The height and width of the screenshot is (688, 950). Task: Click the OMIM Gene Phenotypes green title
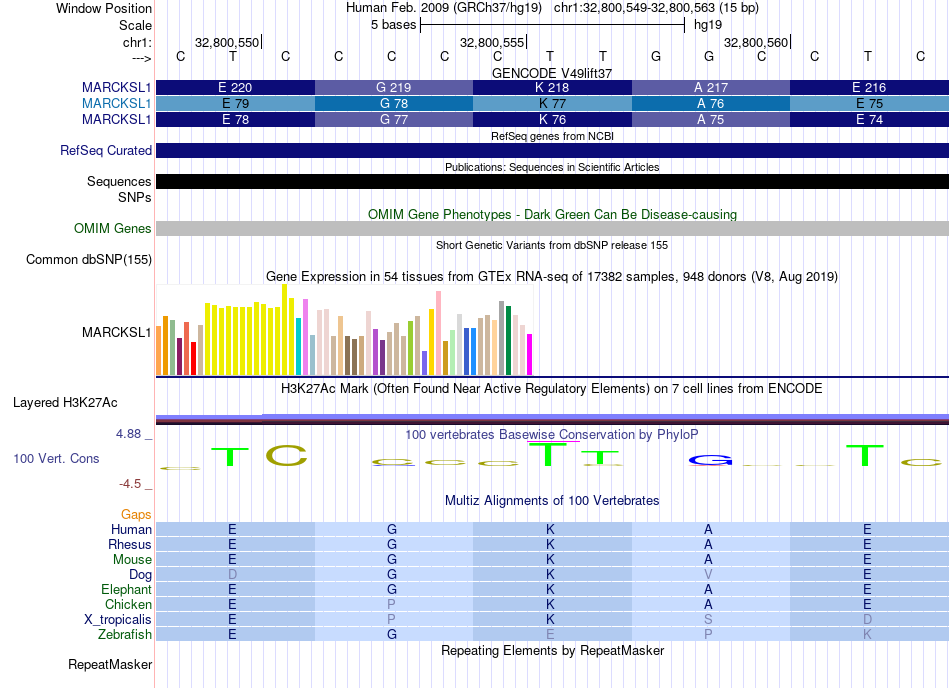[552, 214]
